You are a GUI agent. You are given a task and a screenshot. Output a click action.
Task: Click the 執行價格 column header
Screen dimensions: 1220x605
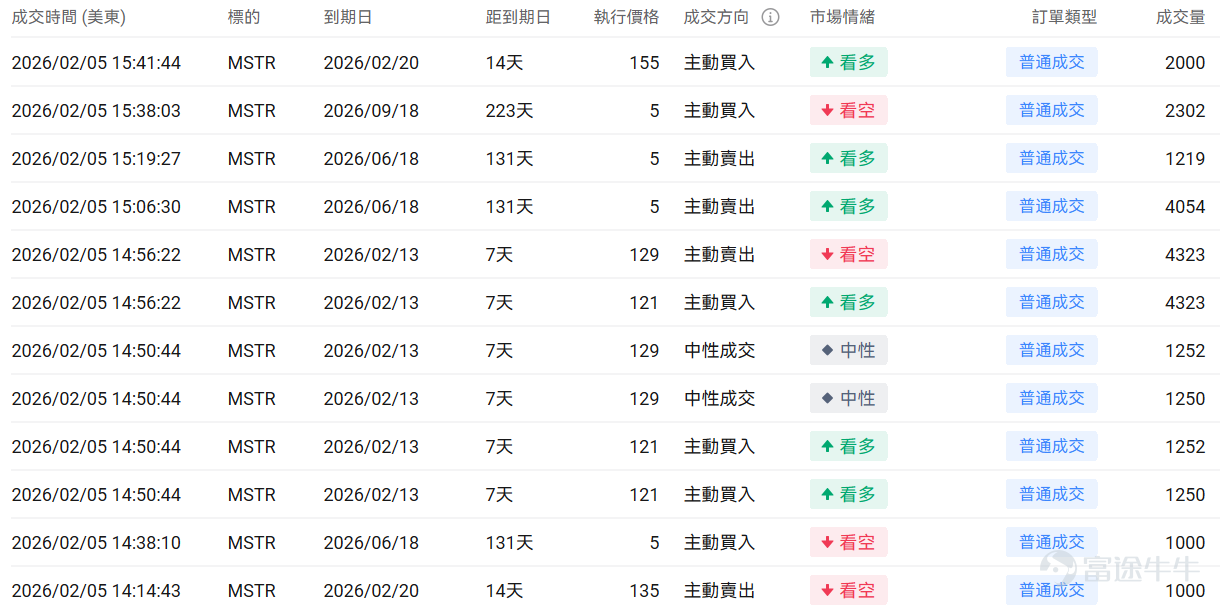click(x=627, y=17)
